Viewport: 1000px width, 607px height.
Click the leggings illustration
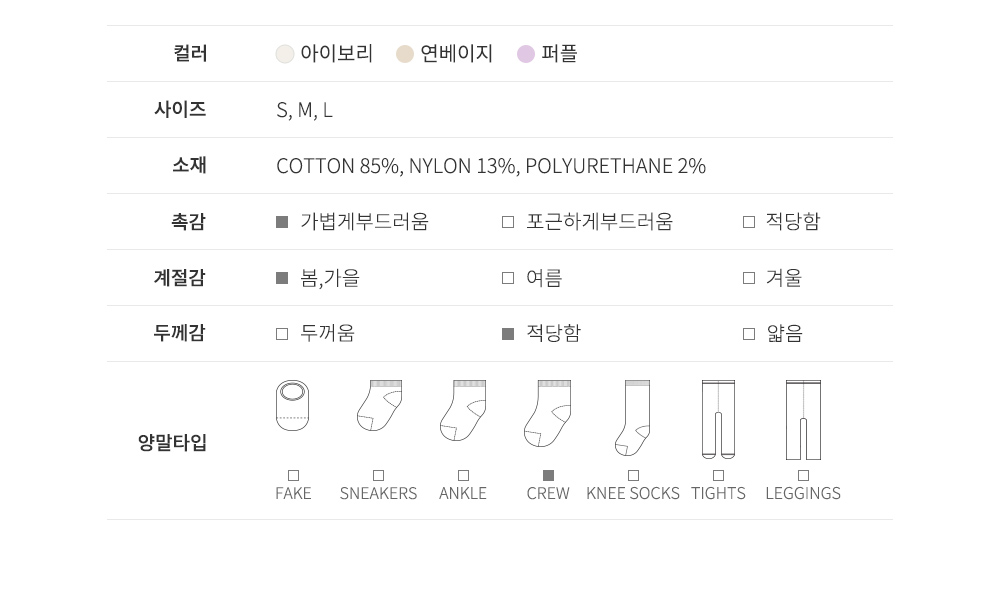[803, 419]
